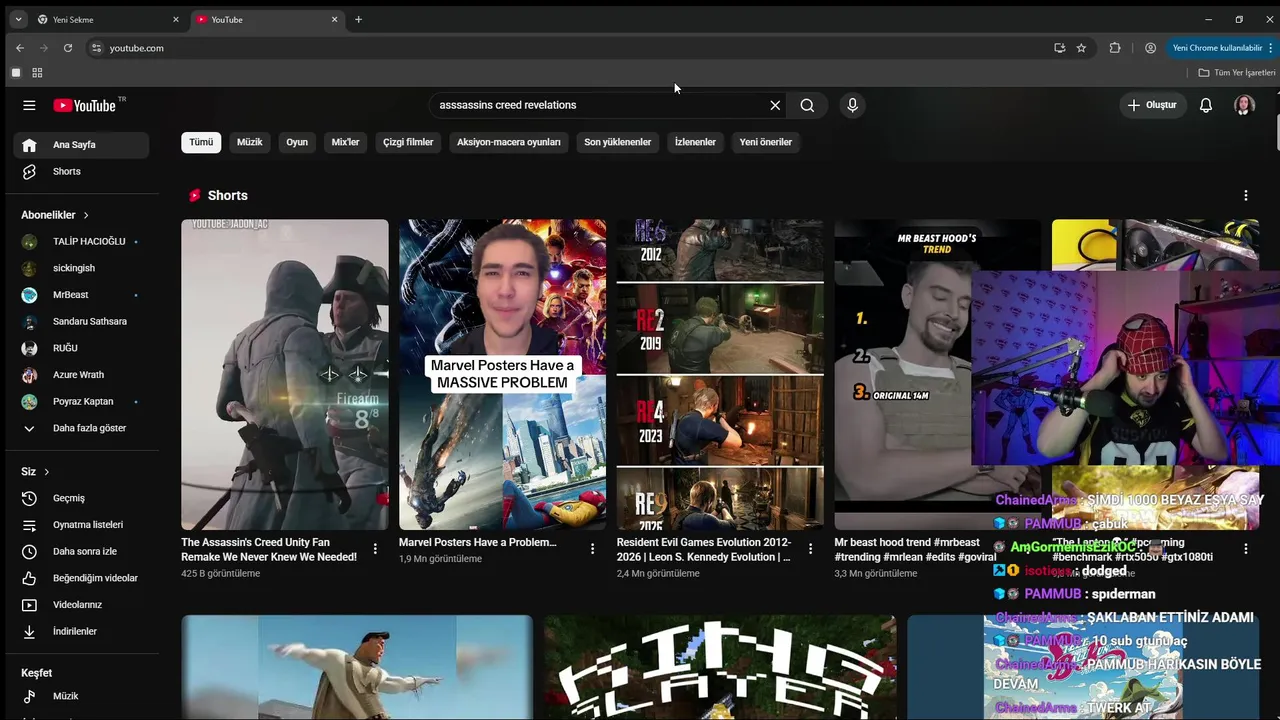Viewport: 1280px width, 720px height.
Task: Go back in Chrome
Action: point(20,48)
